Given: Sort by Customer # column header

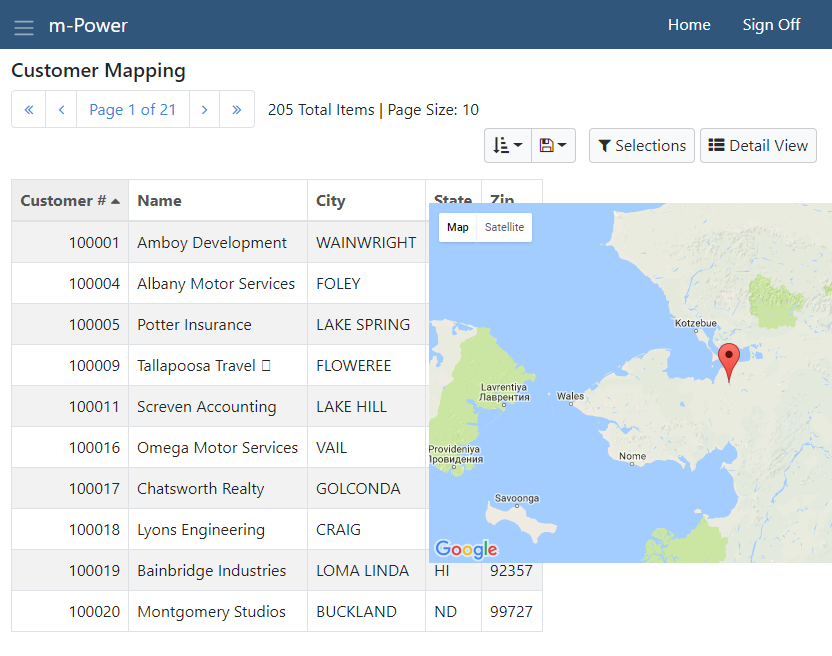Looking at the screenshot, I should point(70,201).
